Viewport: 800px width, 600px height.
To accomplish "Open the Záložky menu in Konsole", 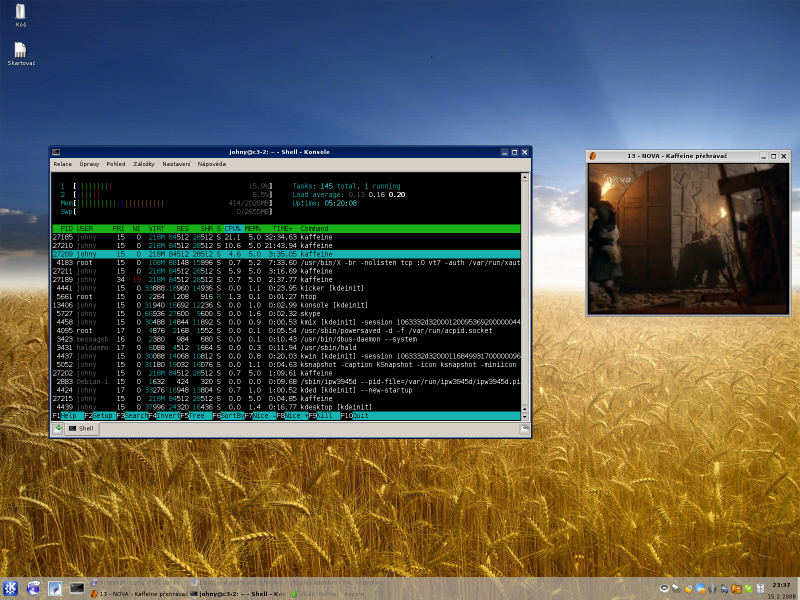I will pos(144,163).
